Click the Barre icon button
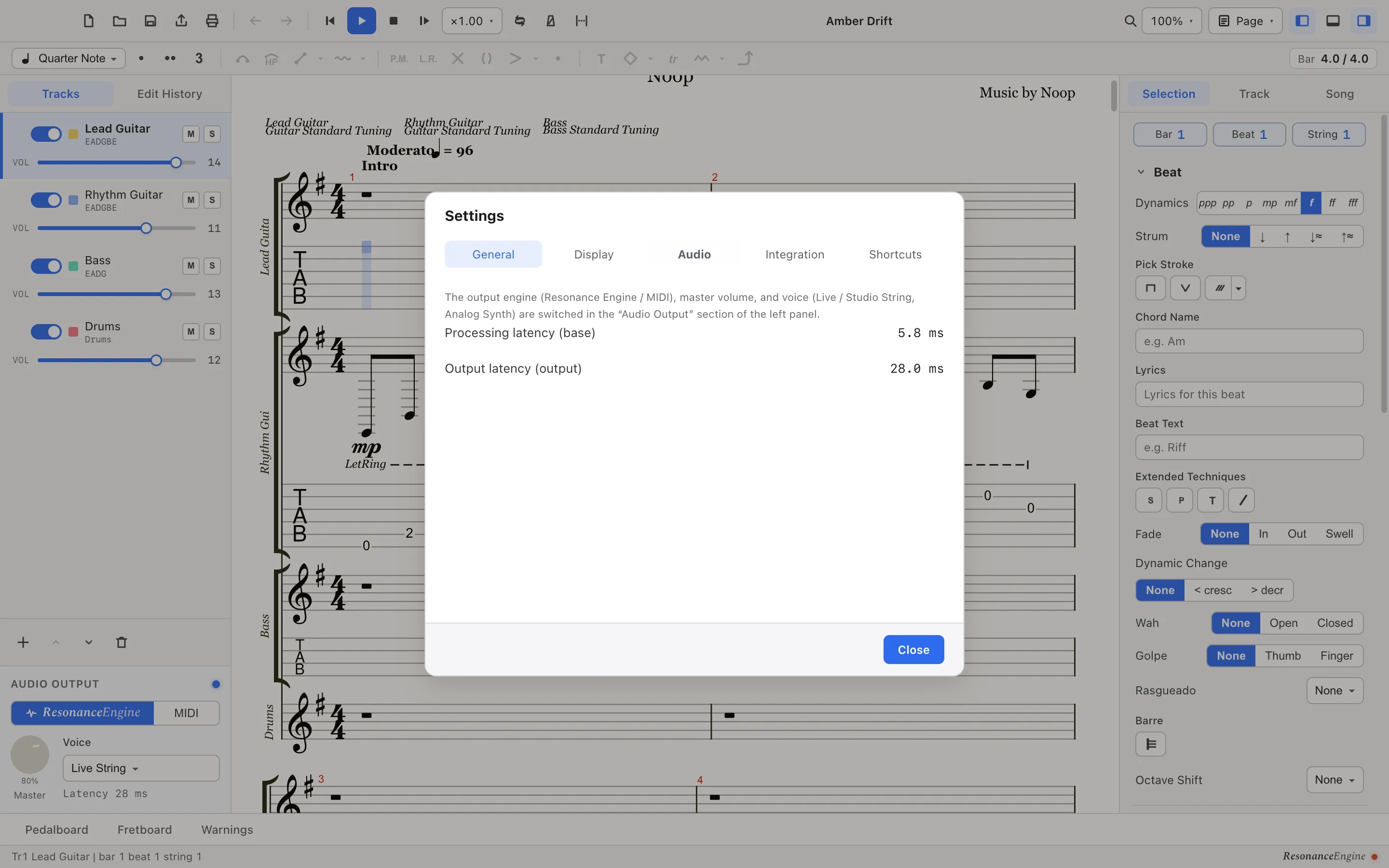The height and width of the screenshot is (868, 1389). (1150, 744)
